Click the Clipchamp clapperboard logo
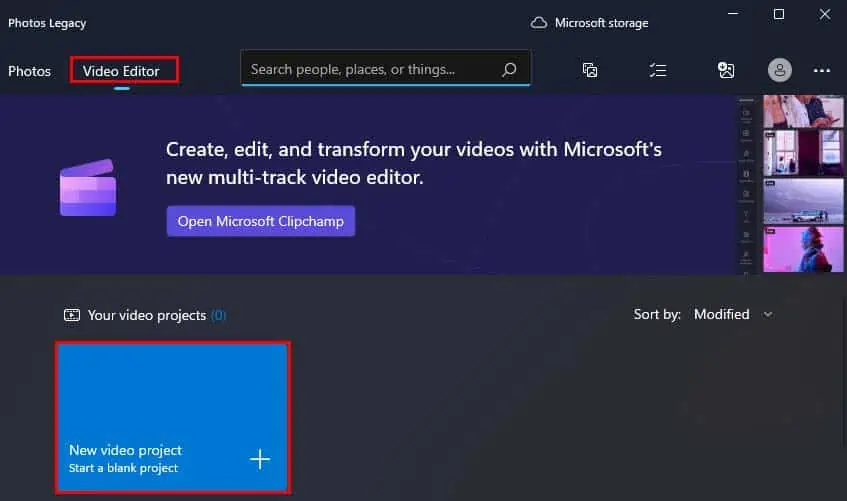 tap(88, 188)
